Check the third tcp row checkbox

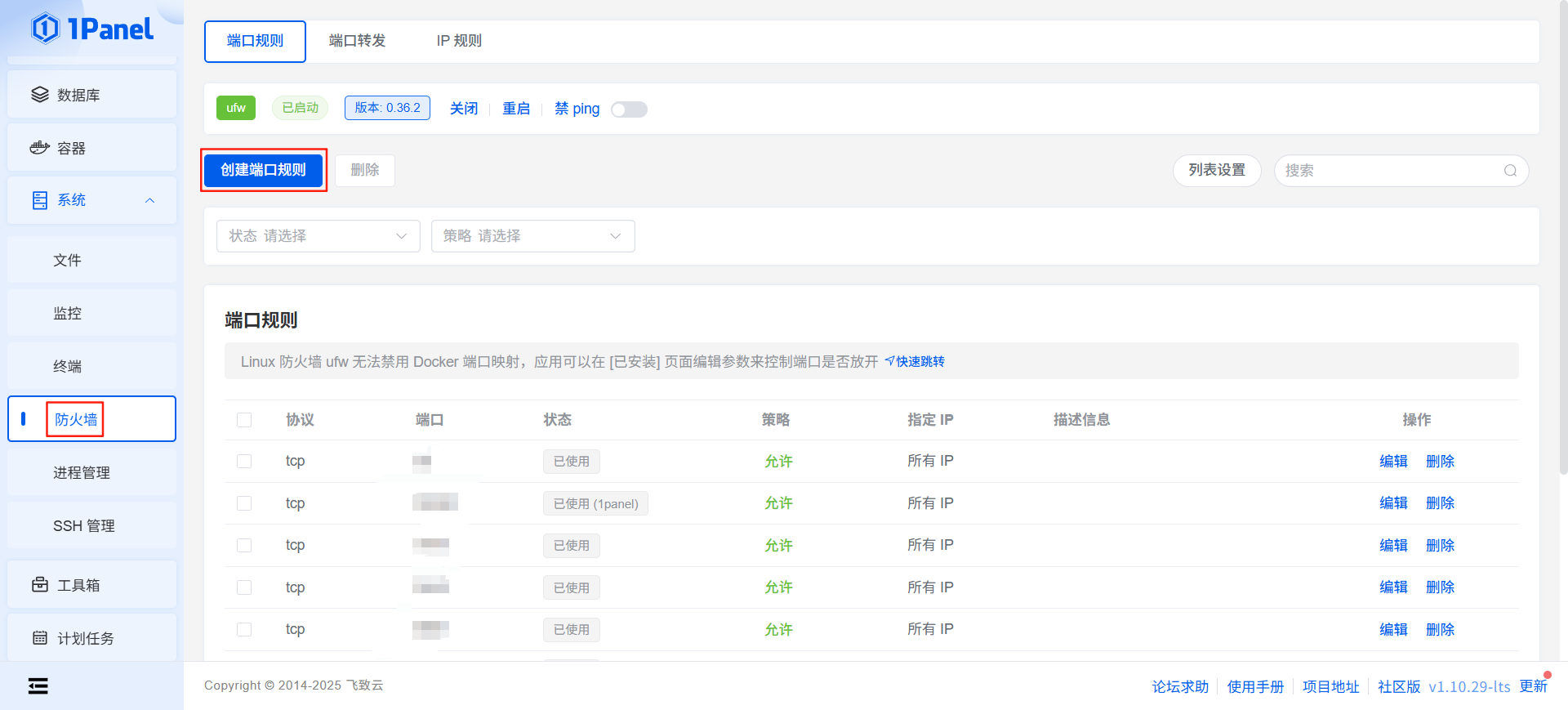pos(244,545)
